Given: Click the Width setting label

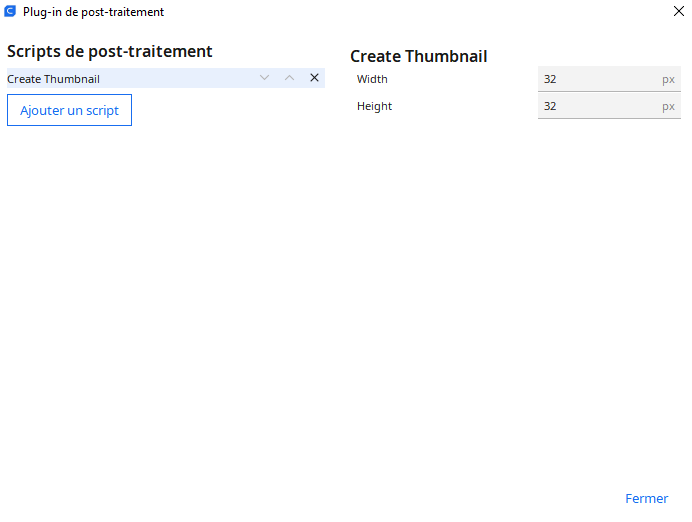Looking at the screenshot, I should coord(372,79).
